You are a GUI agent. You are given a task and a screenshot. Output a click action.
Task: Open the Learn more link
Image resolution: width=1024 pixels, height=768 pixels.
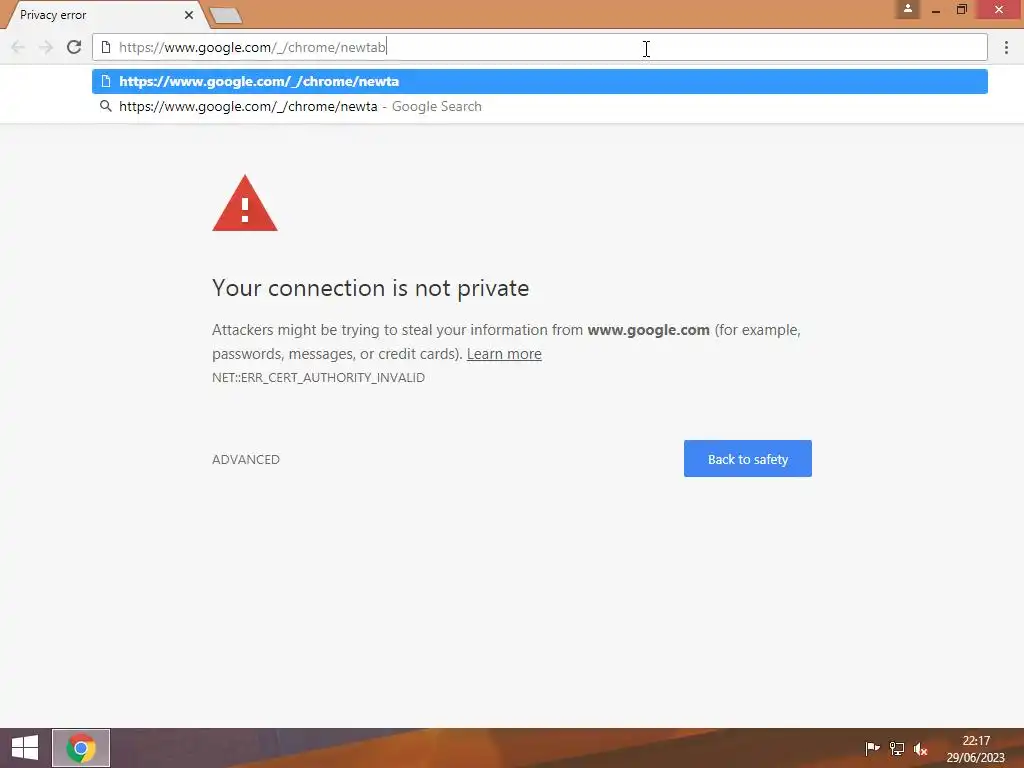(x=504, y=354)
